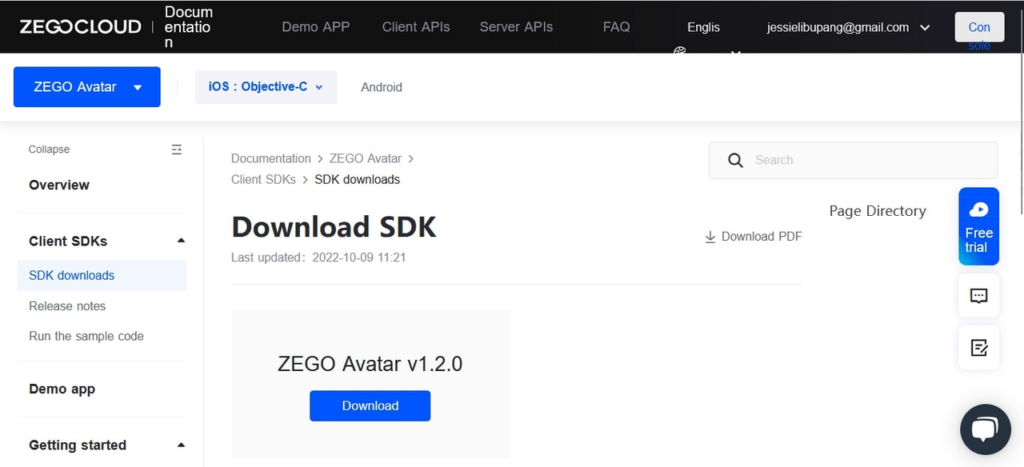Viewport: 1024px width, 467px height.
Task: Open the message feedback icon
Action: click(978, 296)
